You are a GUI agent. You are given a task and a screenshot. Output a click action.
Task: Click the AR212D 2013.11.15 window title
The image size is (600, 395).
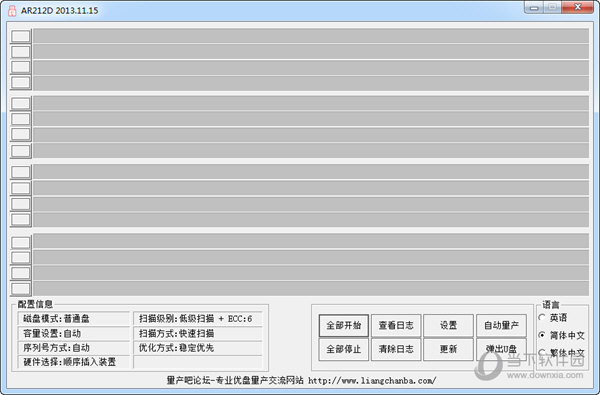pyautogui.click(x=59, y=10)
